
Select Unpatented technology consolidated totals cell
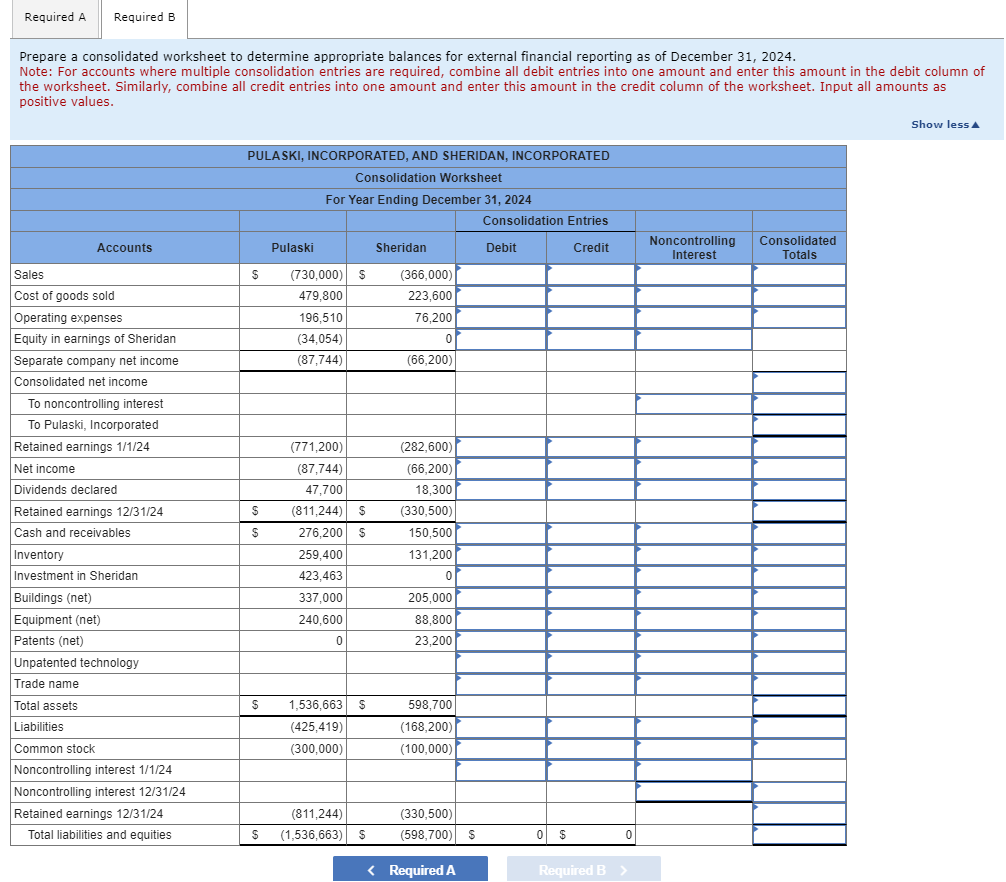click(799, 662)
